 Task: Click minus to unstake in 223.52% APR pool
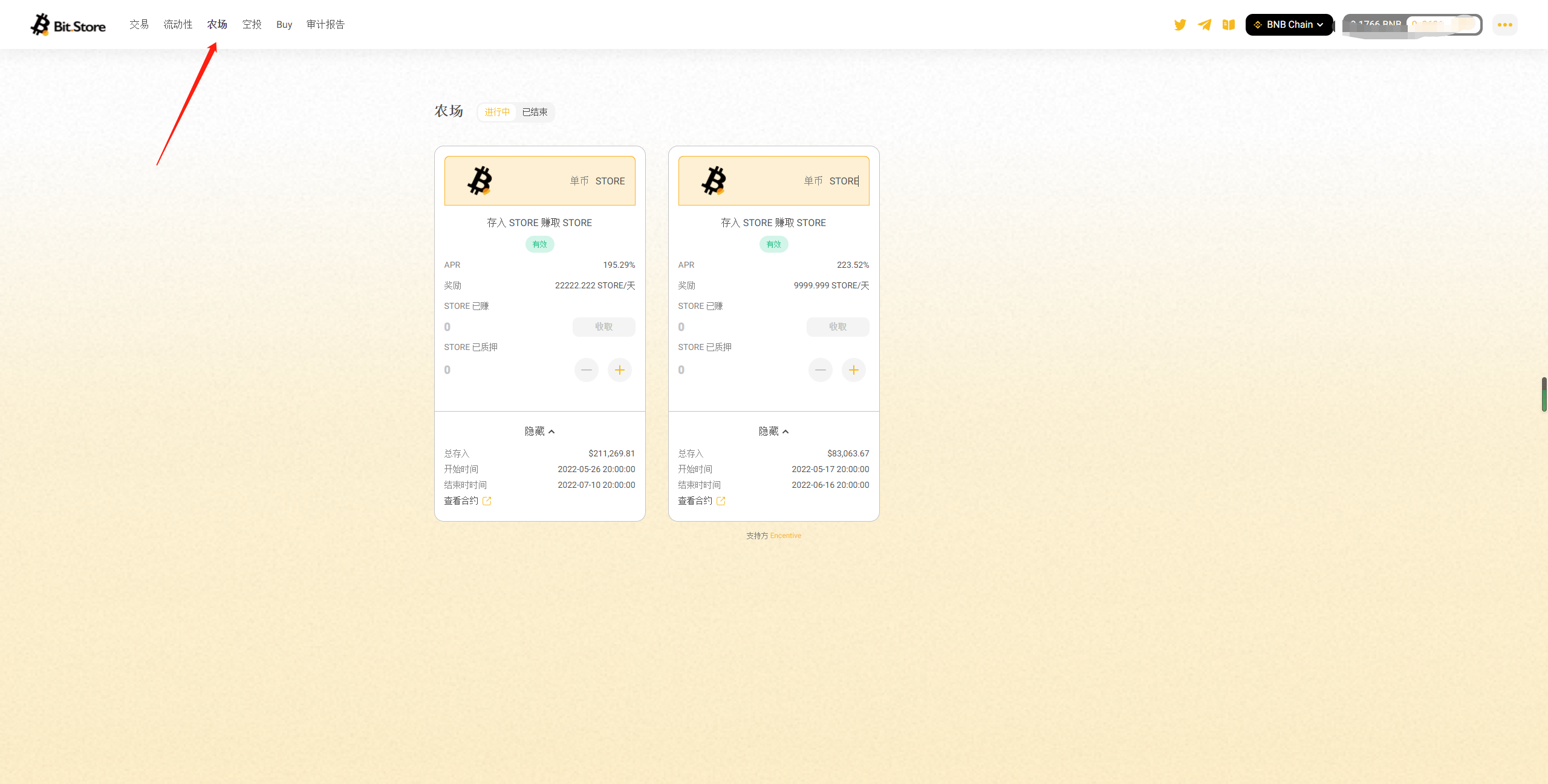click(x=821, y=370)
